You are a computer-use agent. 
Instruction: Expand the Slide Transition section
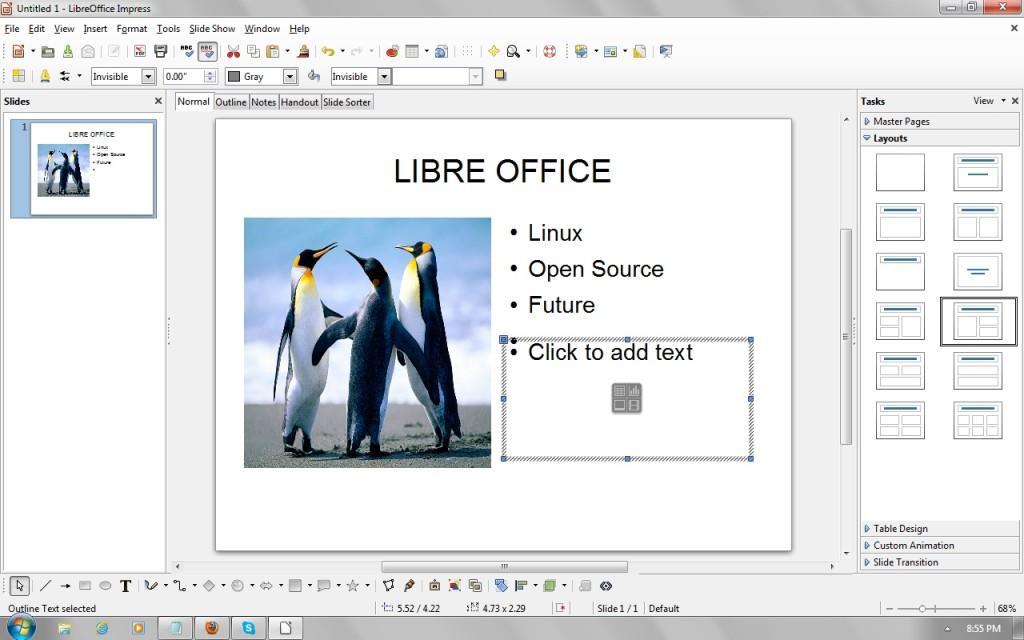pos(940,562)
